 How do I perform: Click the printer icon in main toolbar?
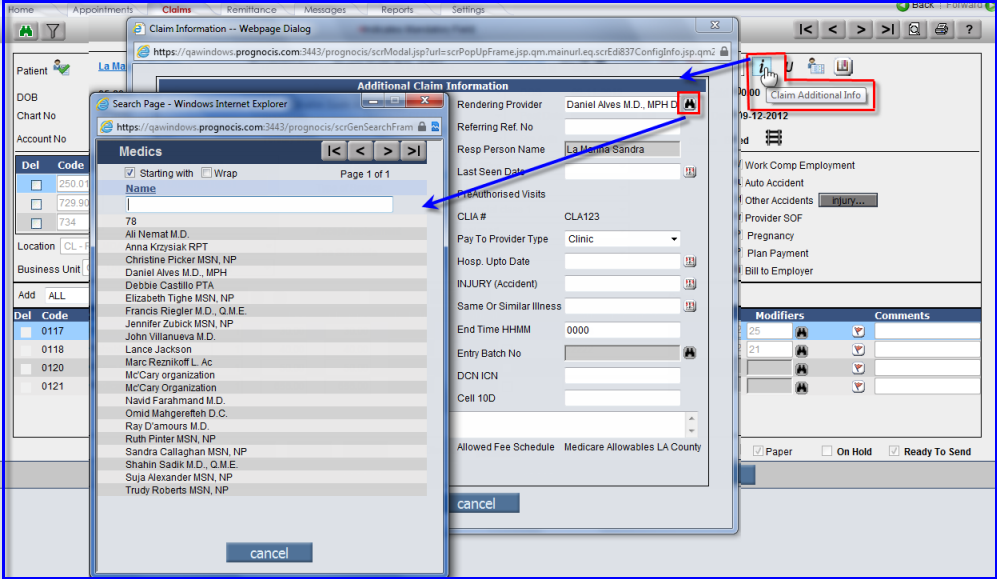(942, 29)
